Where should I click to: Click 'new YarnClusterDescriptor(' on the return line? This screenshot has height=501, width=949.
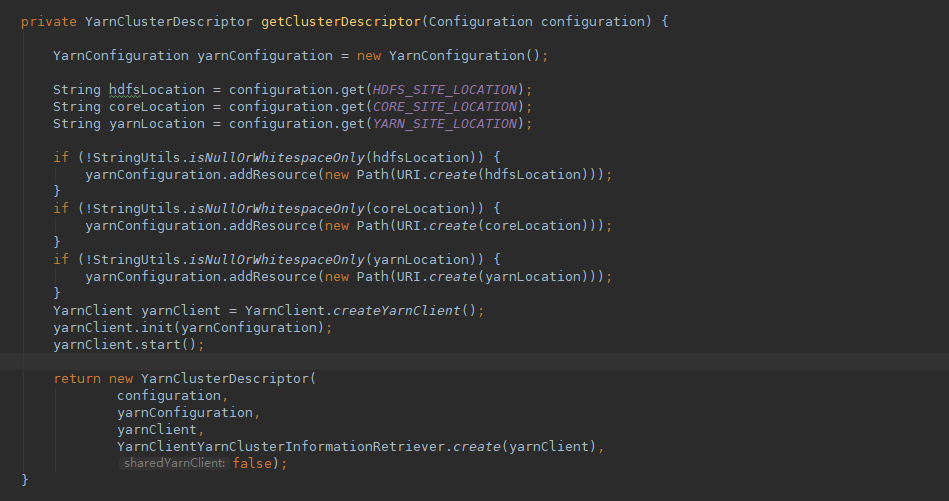pos(212,378)
